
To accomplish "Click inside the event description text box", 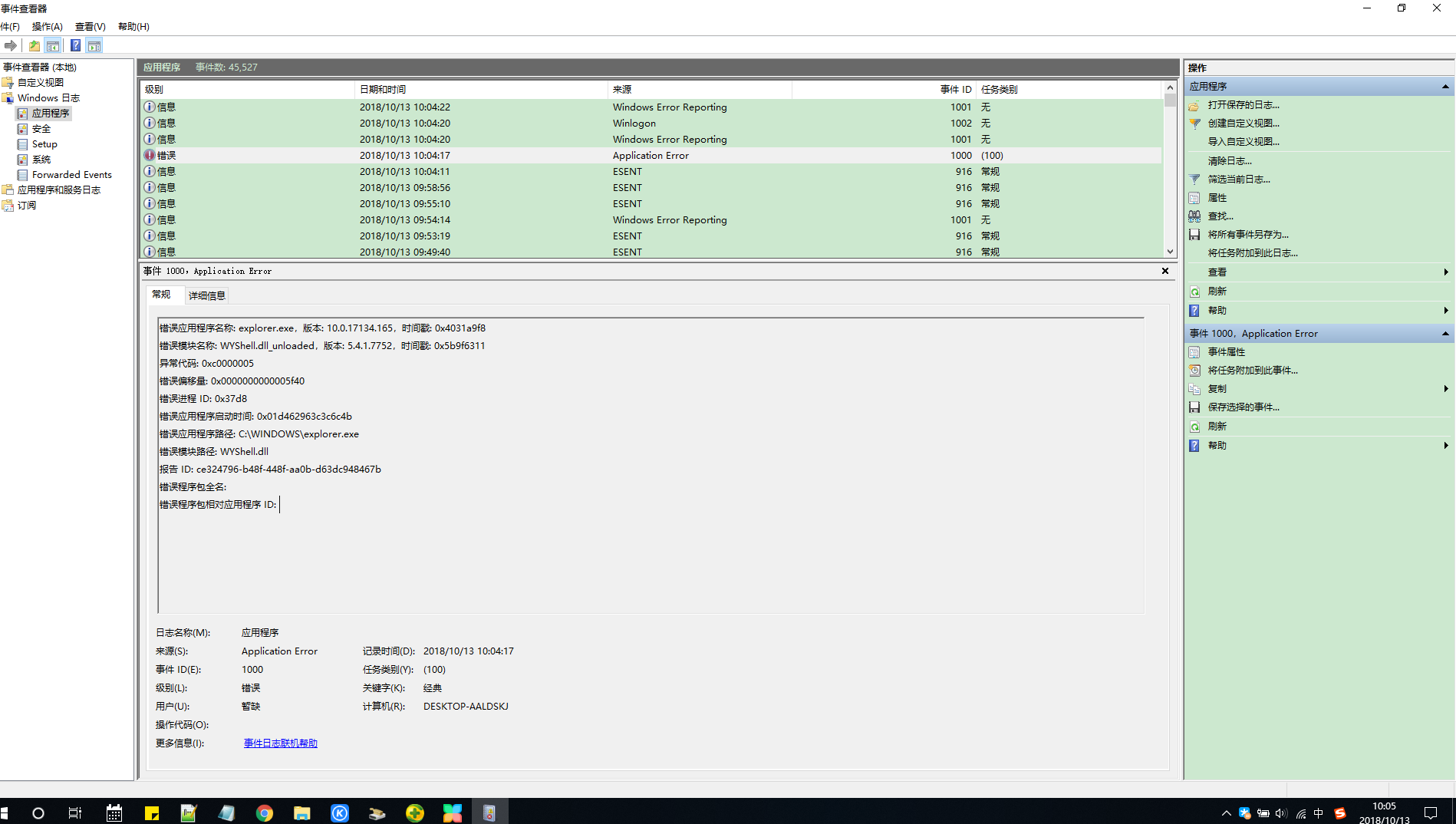I will pyautogui.click(x=651, y=466).
